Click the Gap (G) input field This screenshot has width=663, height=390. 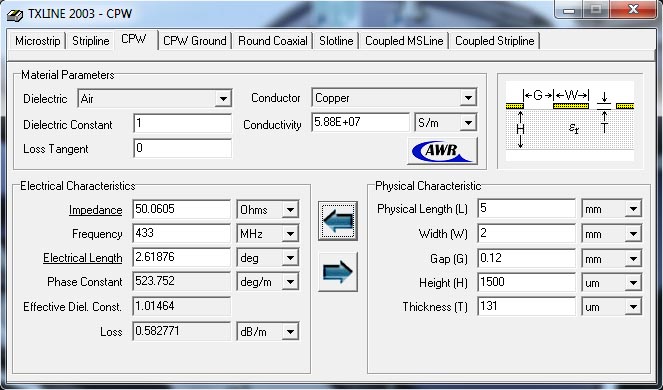527,258
